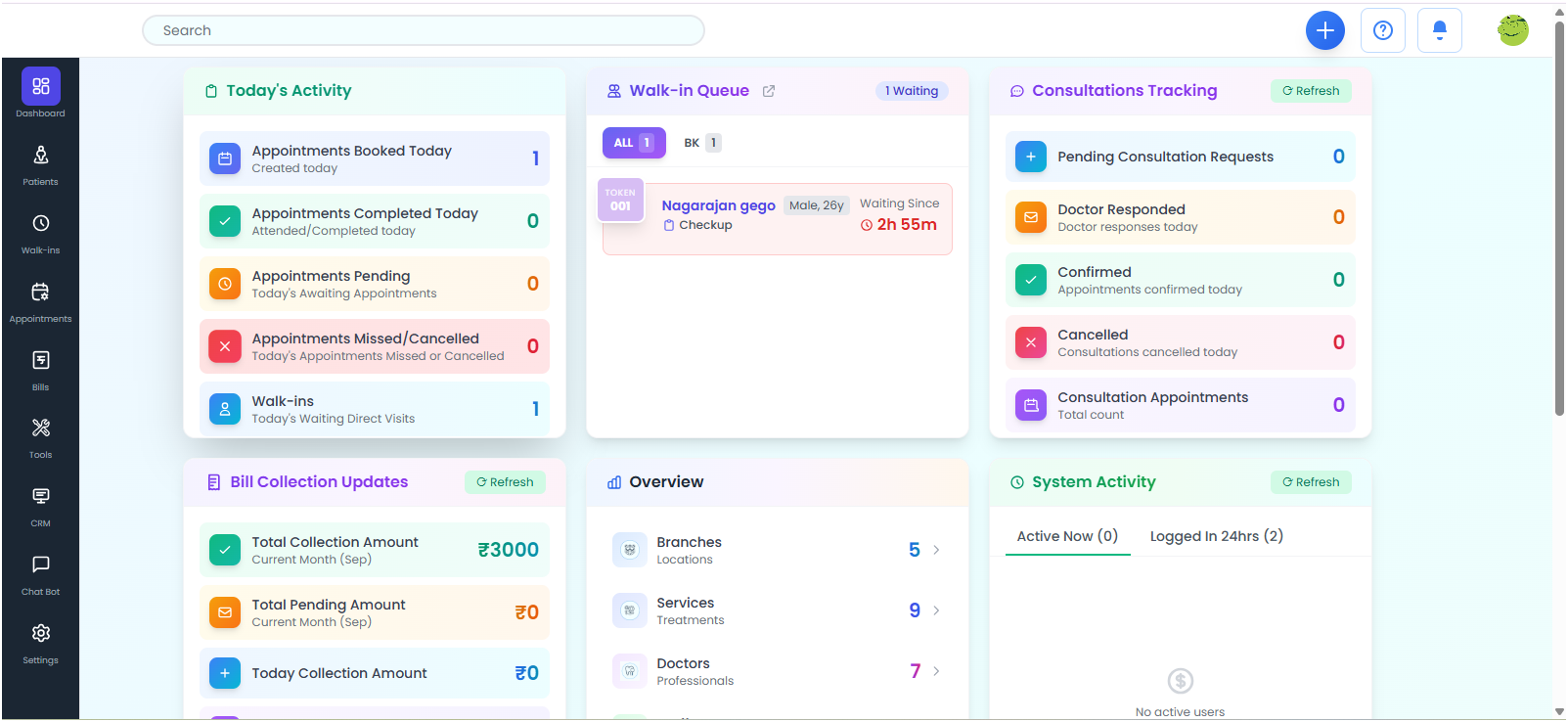Click the Total Collection Amount row

(375, 550)
